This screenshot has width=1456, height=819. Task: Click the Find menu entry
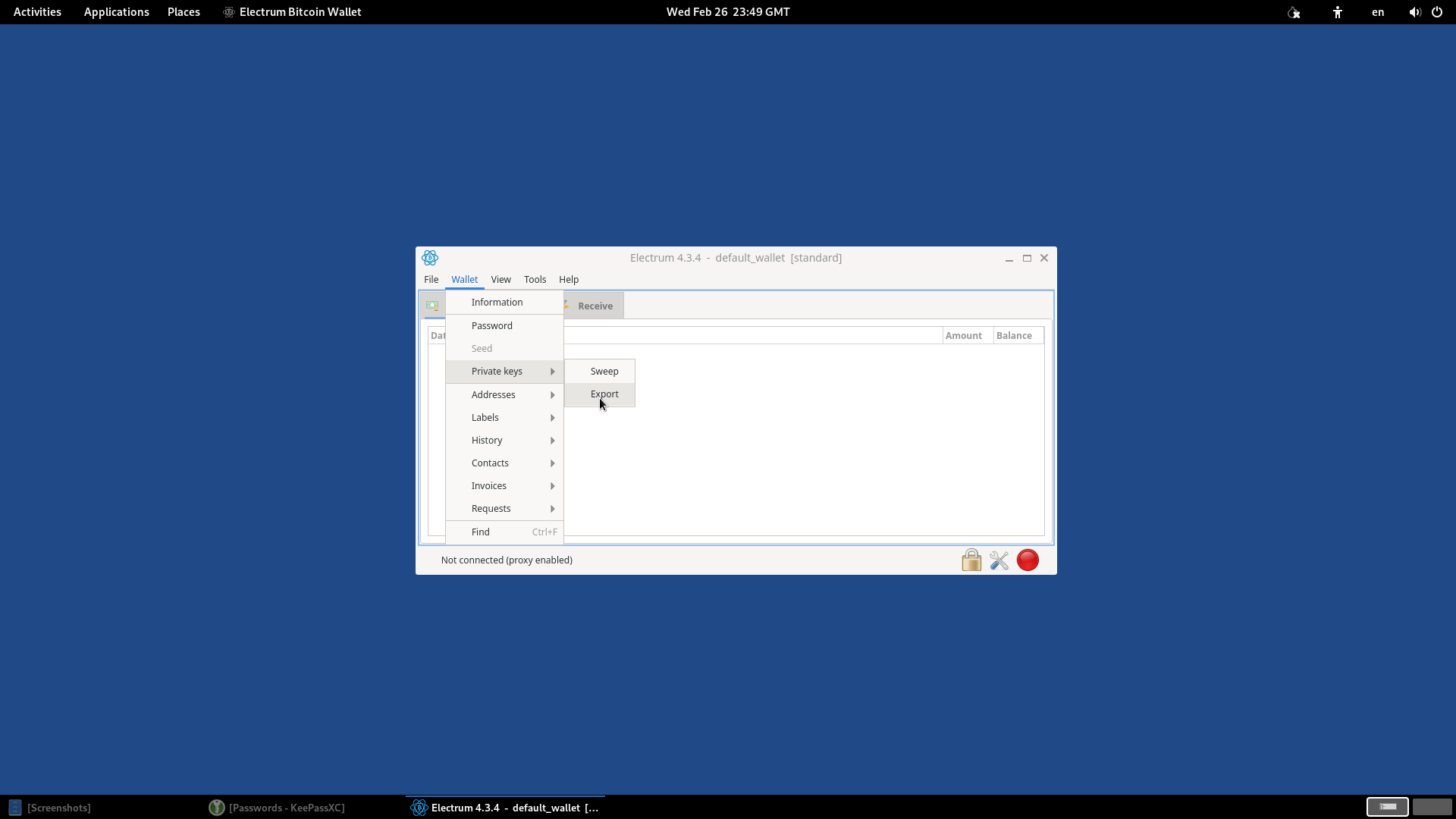(x=481, y=532)
